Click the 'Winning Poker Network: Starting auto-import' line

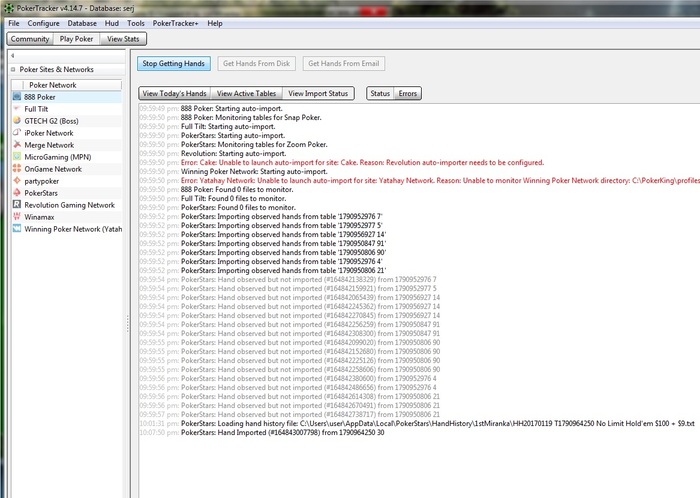click(x=233, y=171)
